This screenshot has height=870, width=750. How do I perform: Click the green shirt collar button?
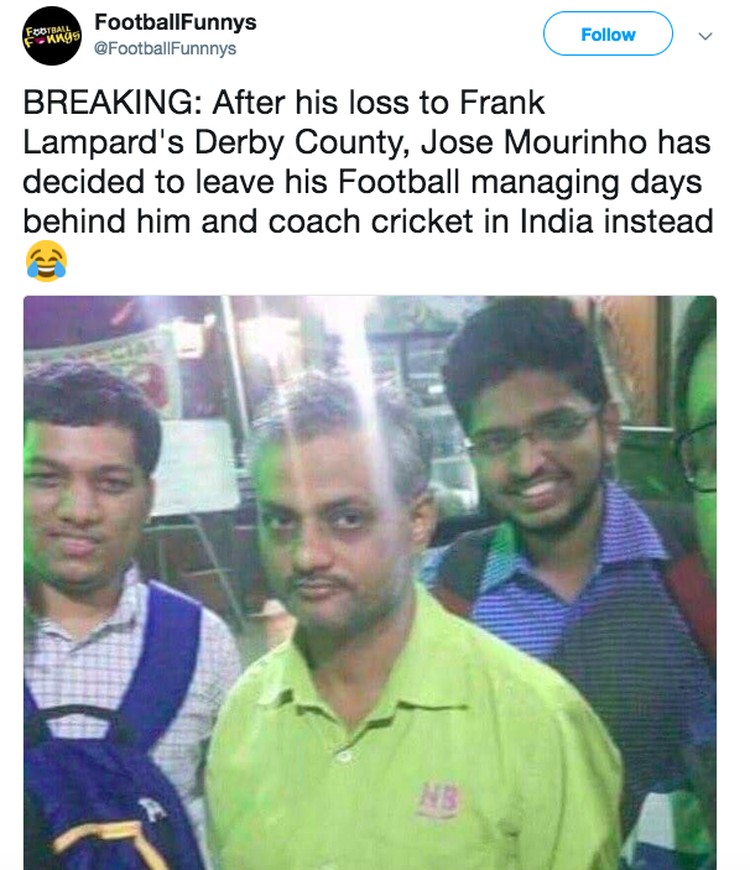[x=344, y=756]
